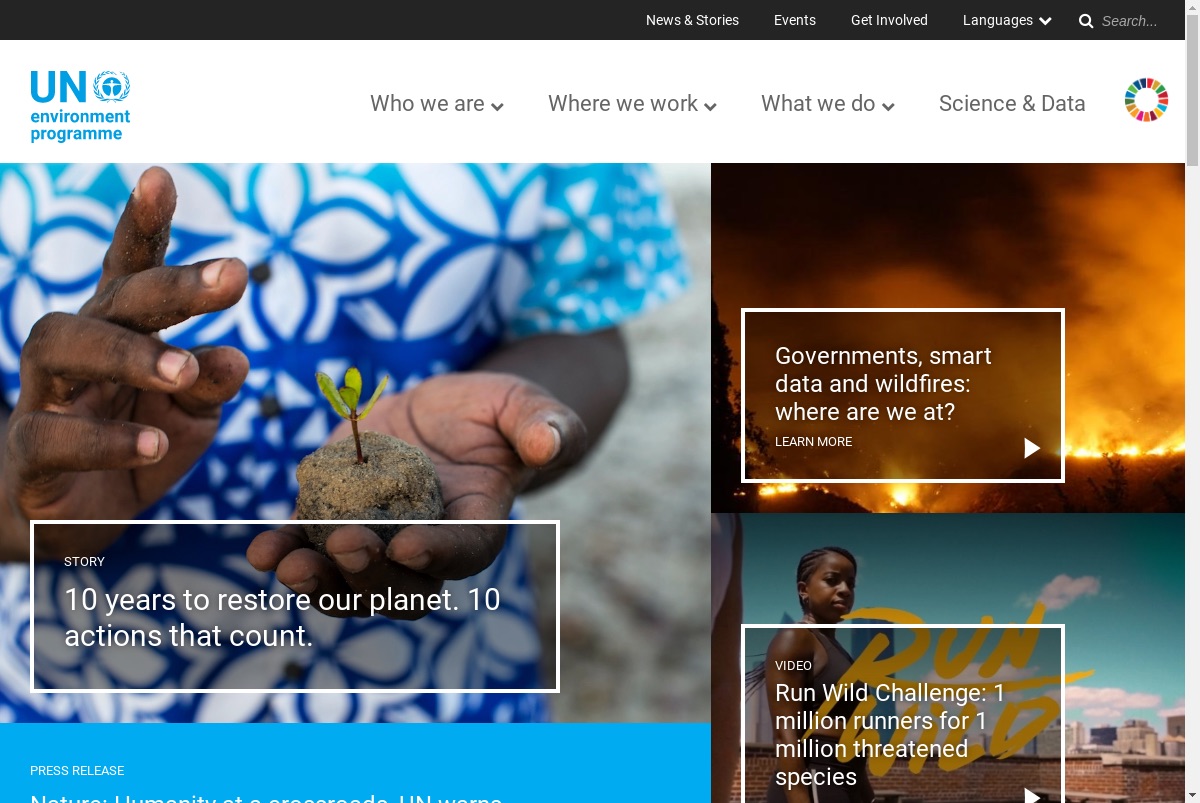The width and height of the screenshot is (1200, 803).
Task: Open Science & Data menu item
Action: [1012, 104]
